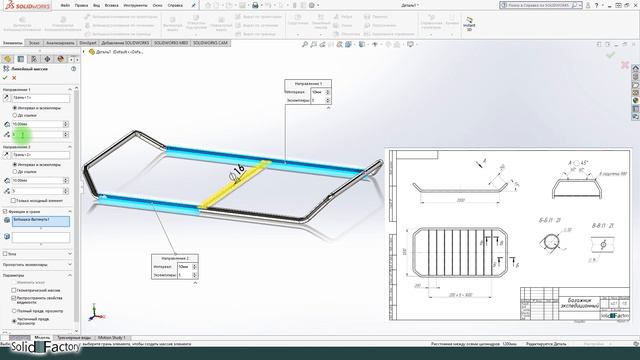640x360 pixels.
Task: Switch to the SOLIDWORKS CAM tab
Action: tap(210, 43)
